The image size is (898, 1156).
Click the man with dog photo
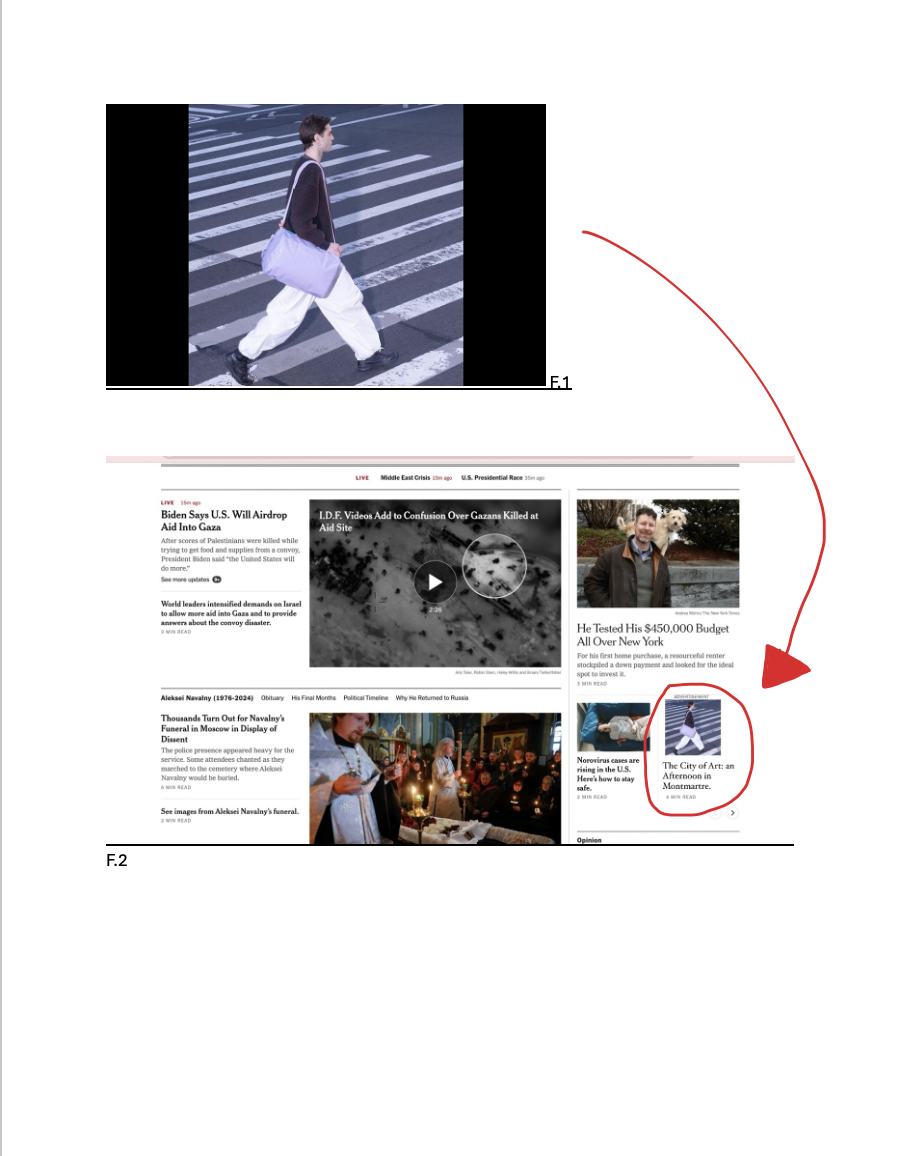(x=658, y=554)
